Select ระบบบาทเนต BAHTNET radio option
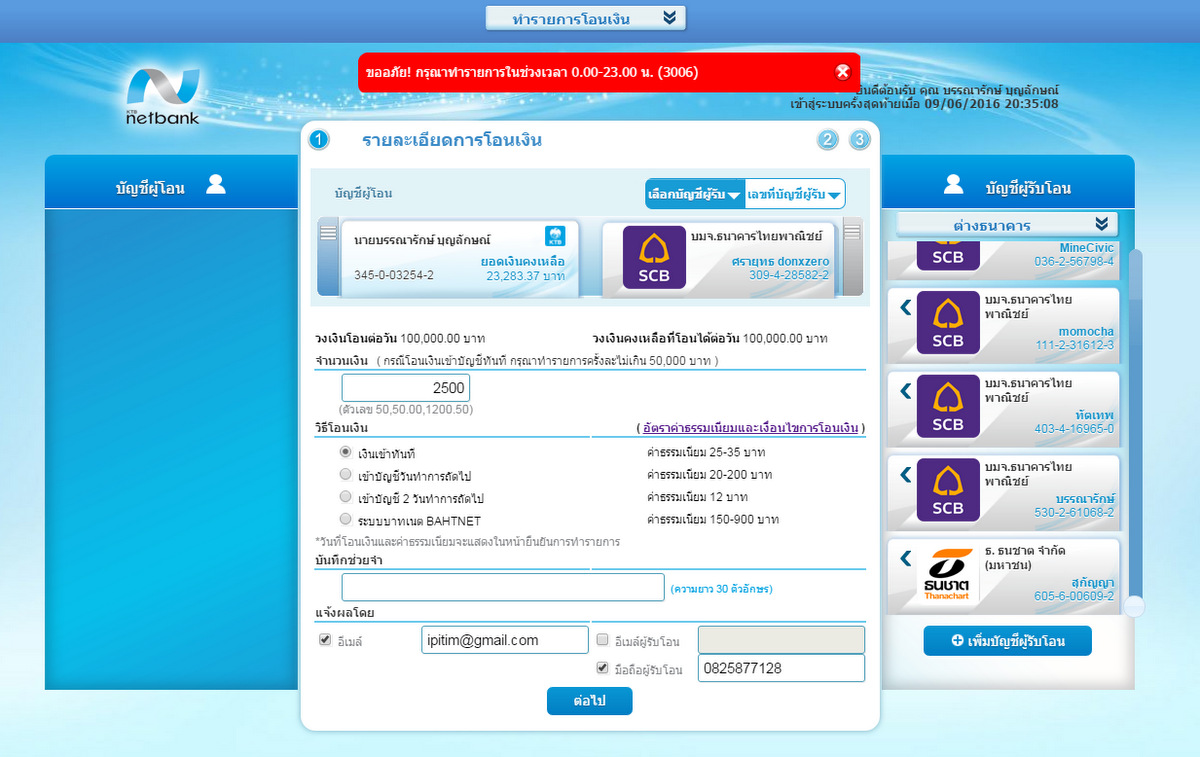 346,519
